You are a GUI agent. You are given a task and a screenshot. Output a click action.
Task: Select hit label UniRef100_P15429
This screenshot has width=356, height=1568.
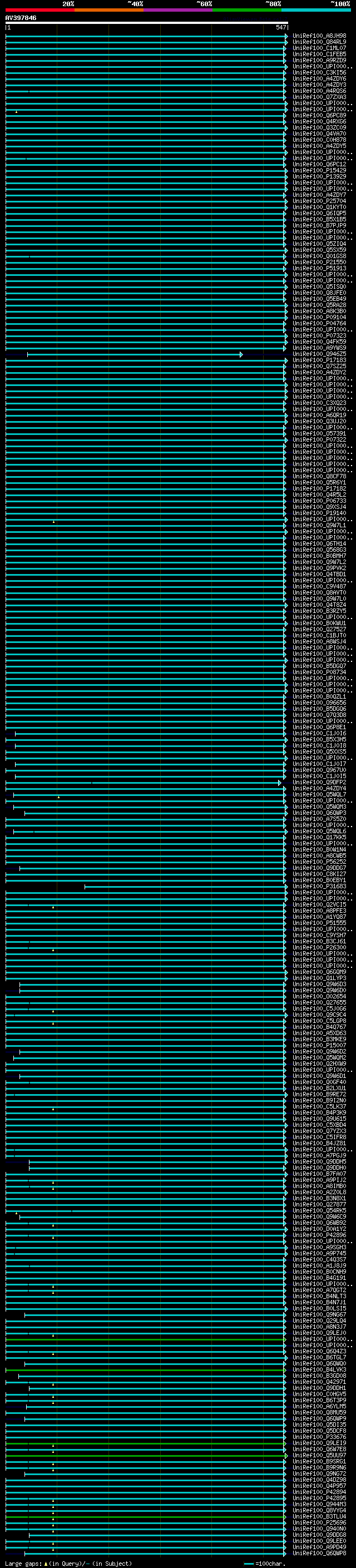[319, 170]
